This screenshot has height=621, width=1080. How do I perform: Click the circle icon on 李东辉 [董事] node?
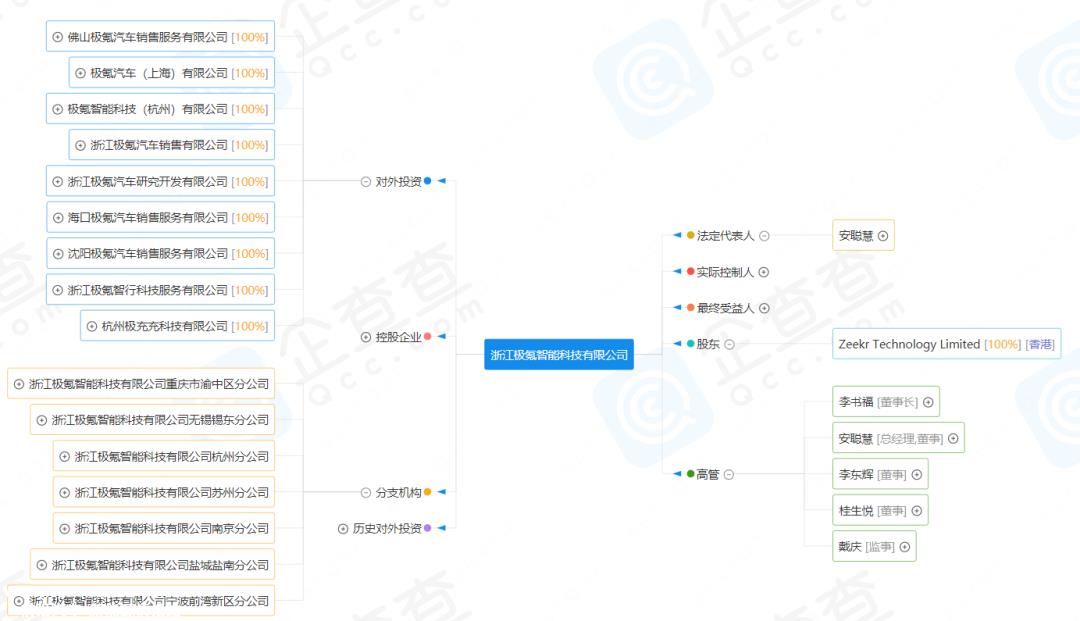[x=916, y=475]
